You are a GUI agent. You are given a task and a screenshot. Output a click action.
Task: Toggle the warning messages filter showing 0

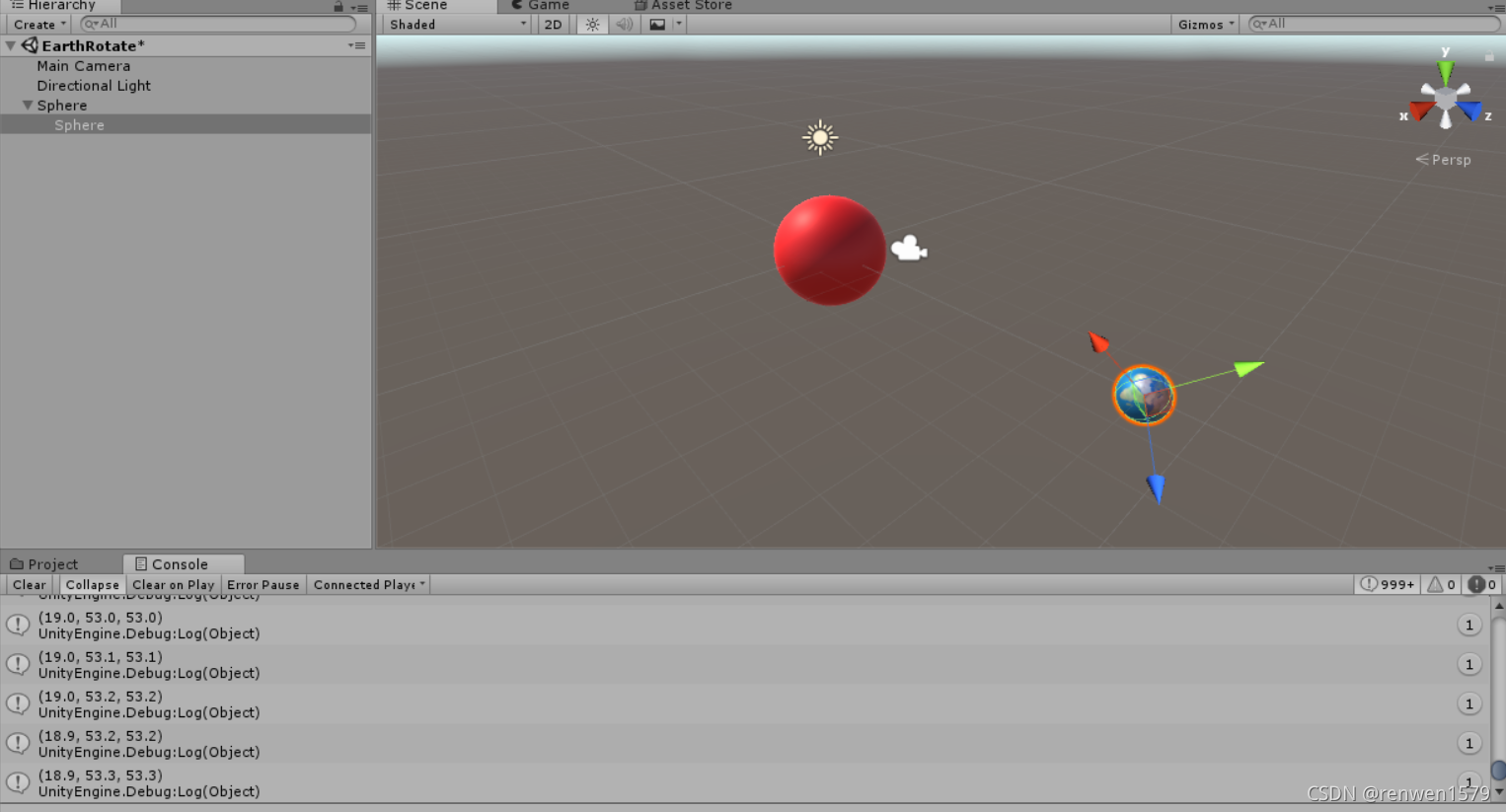(1441, 585)
